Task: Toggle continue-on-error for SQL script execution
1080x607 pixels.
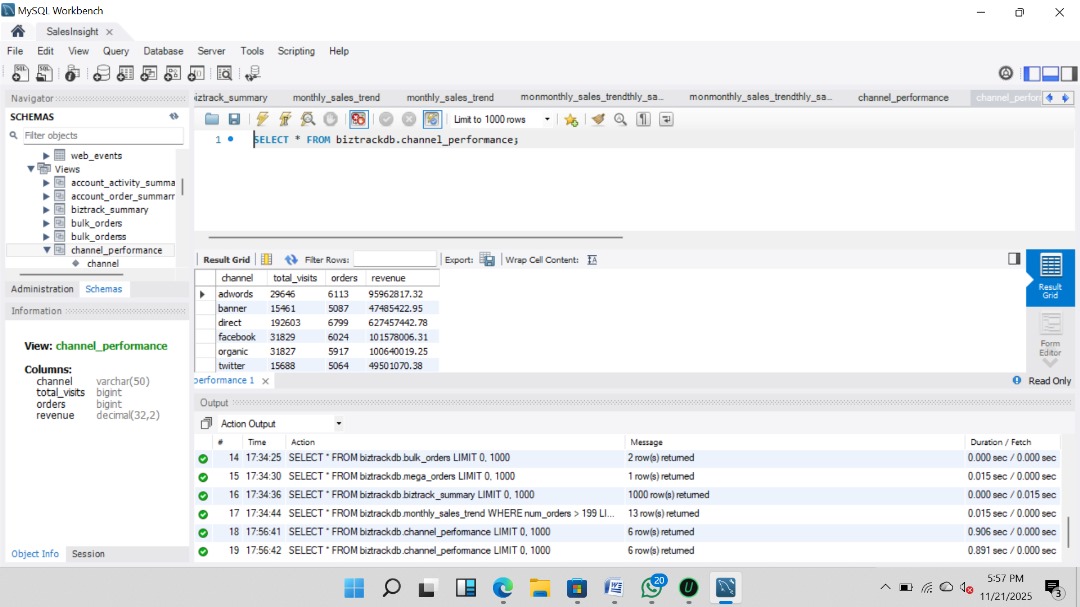Action: tap(359, 119)
